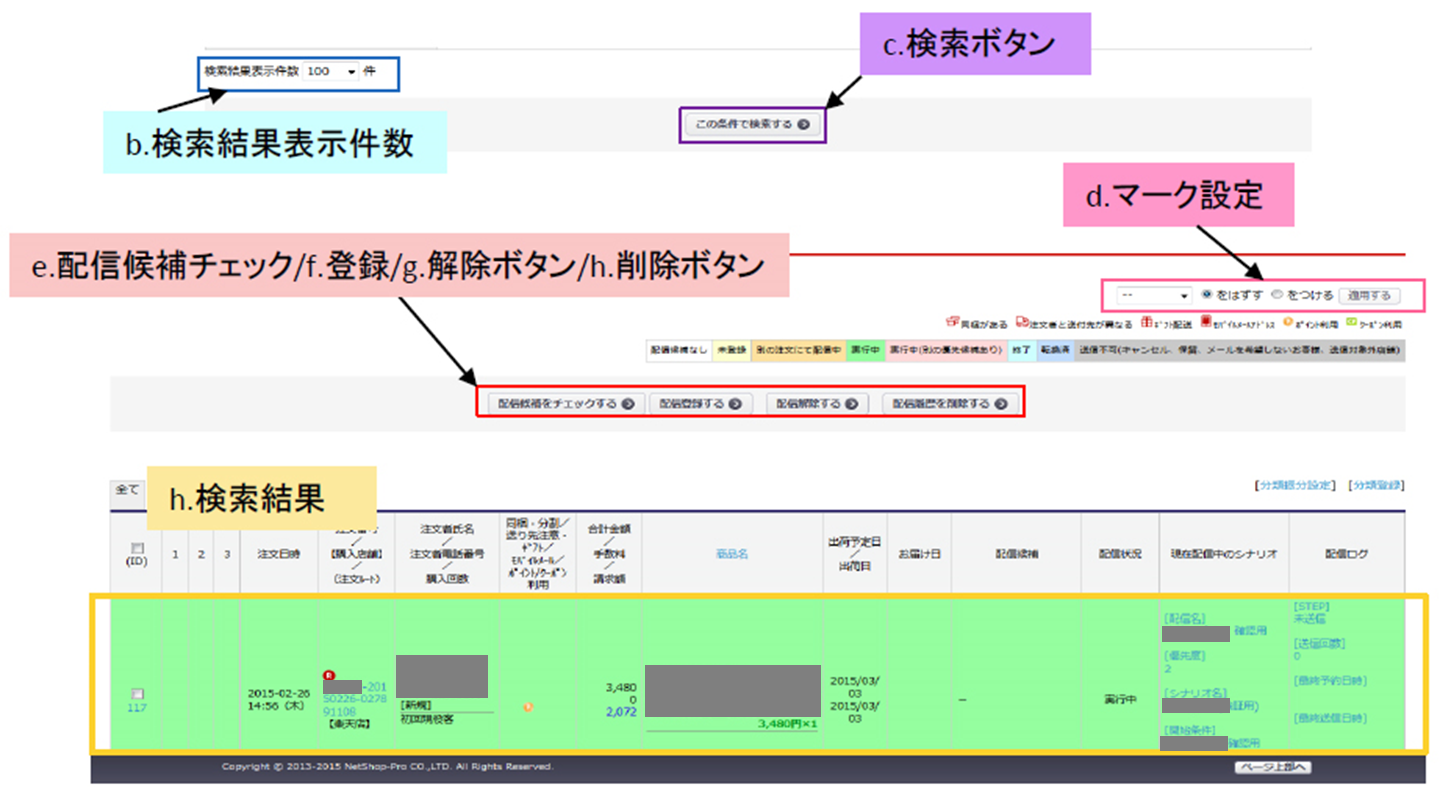Expand the mark selection dropdown showing --

pyautogui.click(x=1154, y=296)
